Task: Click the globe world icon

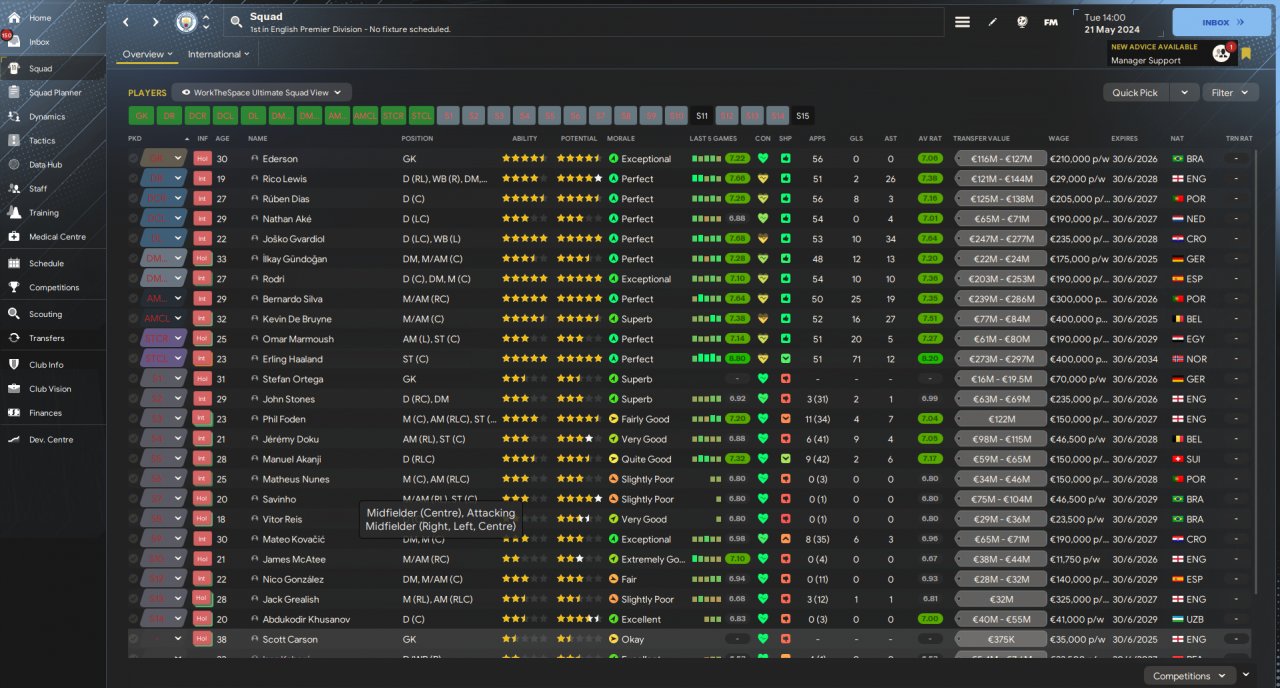Action: (1022, 22)
